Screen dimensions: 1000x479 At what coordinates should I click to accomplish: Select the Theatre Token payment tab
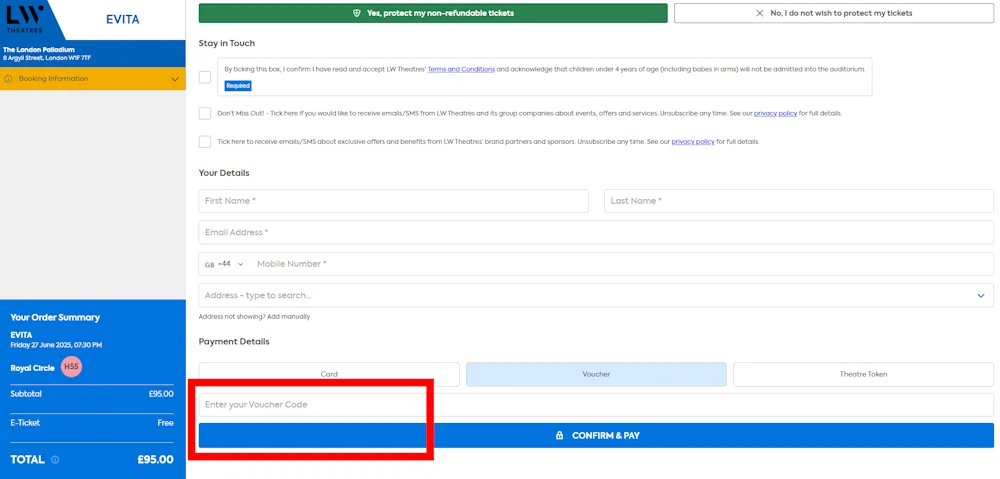(x=864, y=374)
